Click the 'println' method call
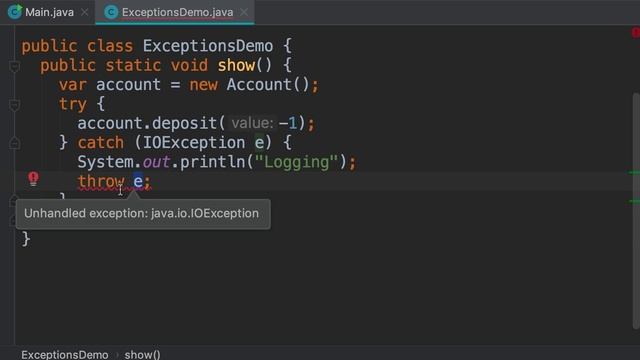640x360 pixels. tap(212, 162)
